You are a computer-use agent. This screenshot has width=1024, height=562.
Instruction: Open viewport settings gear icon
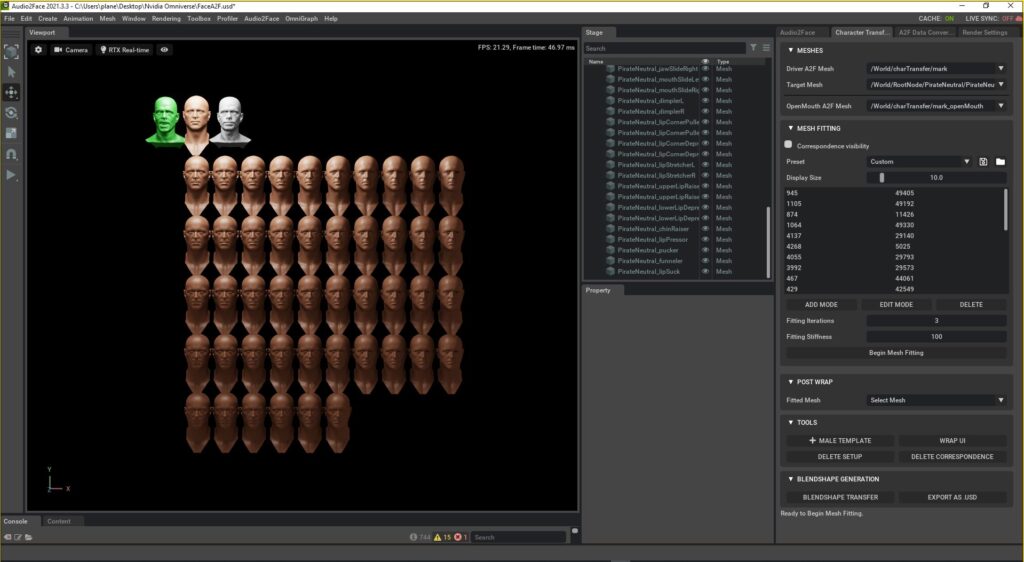[x=38, y=49]
